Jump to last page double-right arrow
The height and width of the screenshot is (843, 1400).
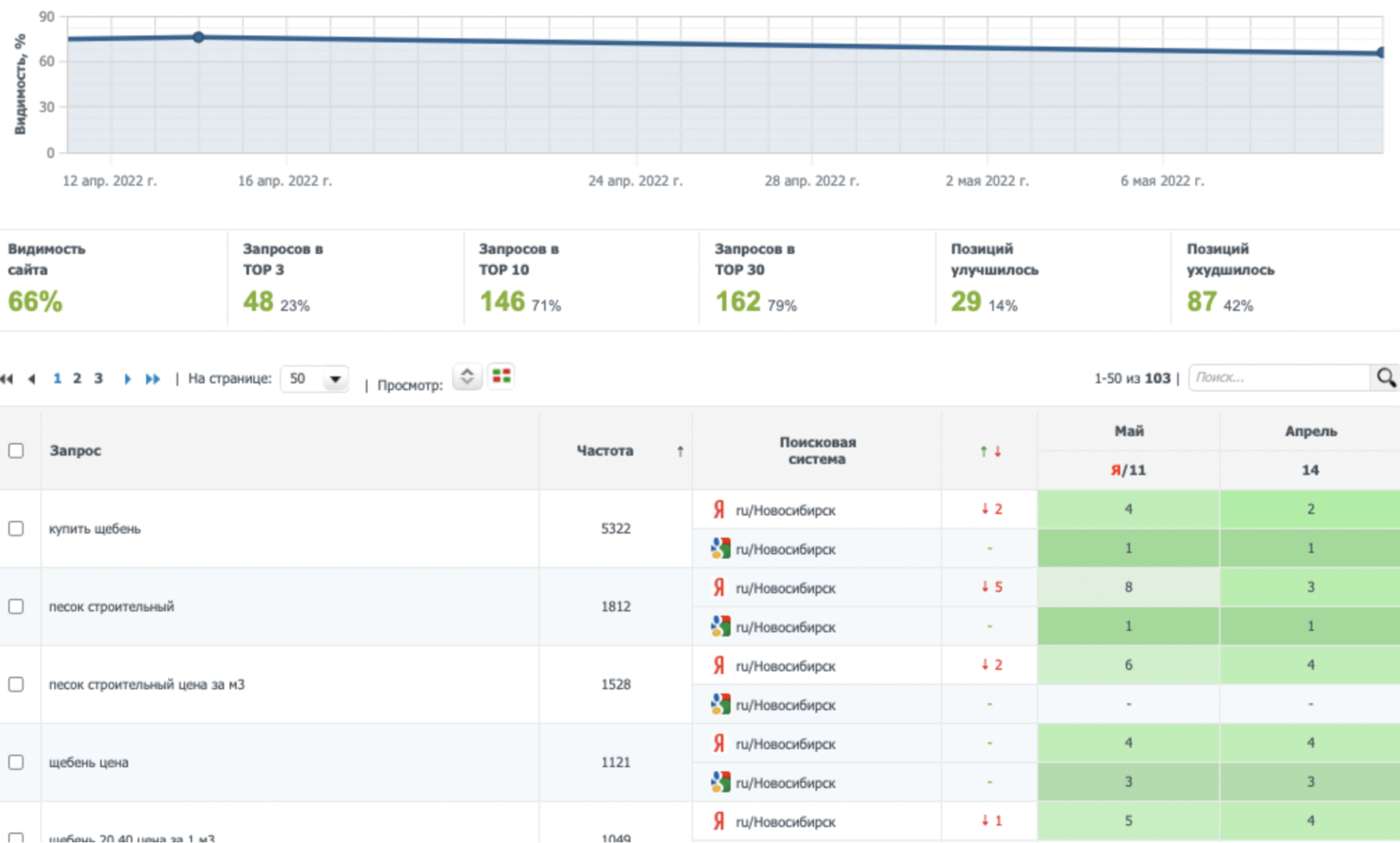point(152,379)
